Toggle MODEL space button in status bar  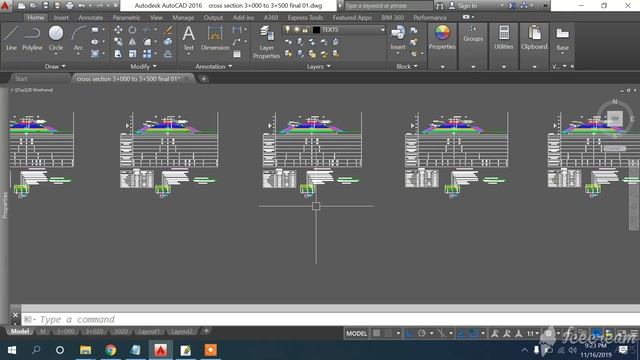point(356,333)
